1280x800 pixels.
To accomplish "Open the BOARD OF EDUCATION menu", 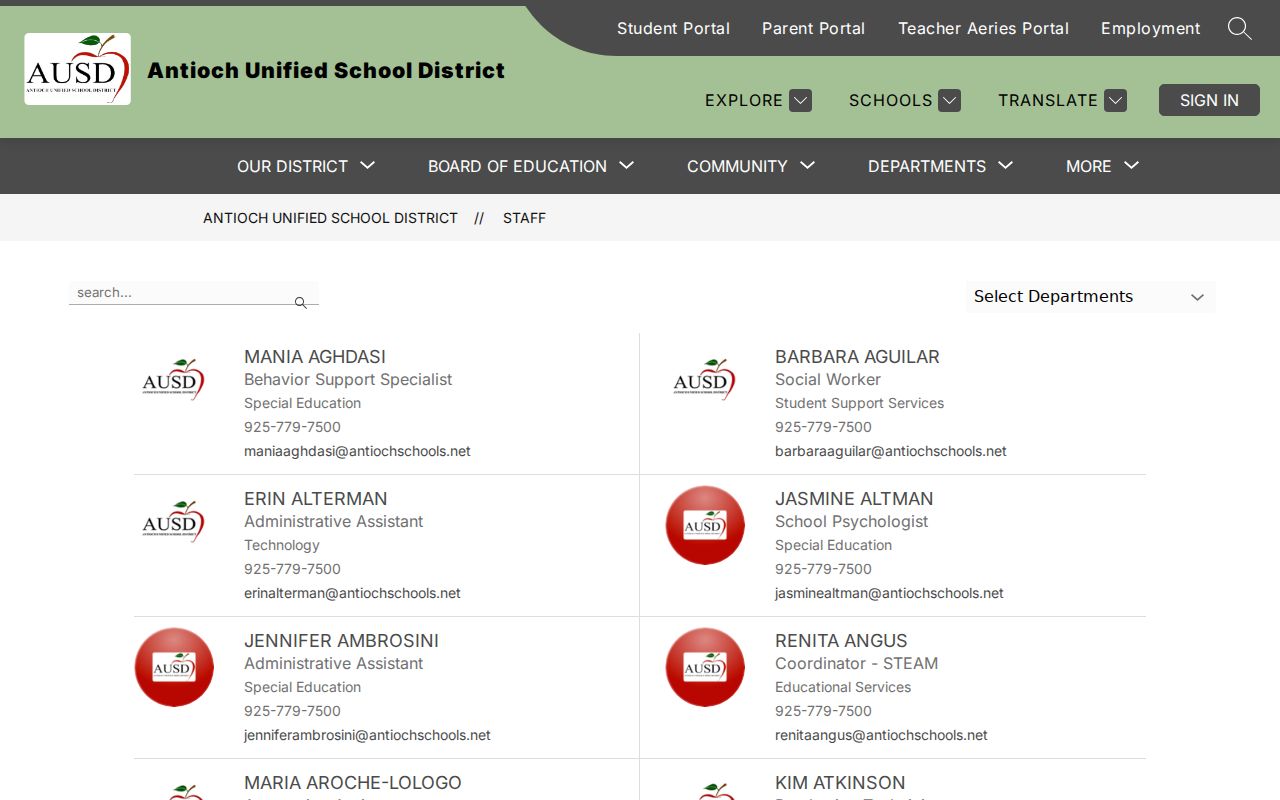I will click(517, 166).
